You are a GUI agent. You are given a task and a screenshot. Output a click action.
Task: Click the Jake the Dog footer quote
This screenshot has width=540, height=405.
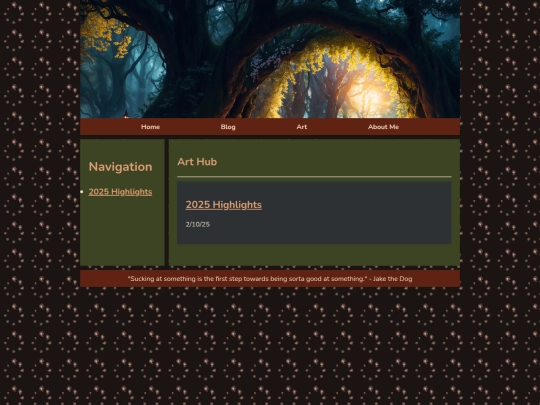[x=270, y=279]
